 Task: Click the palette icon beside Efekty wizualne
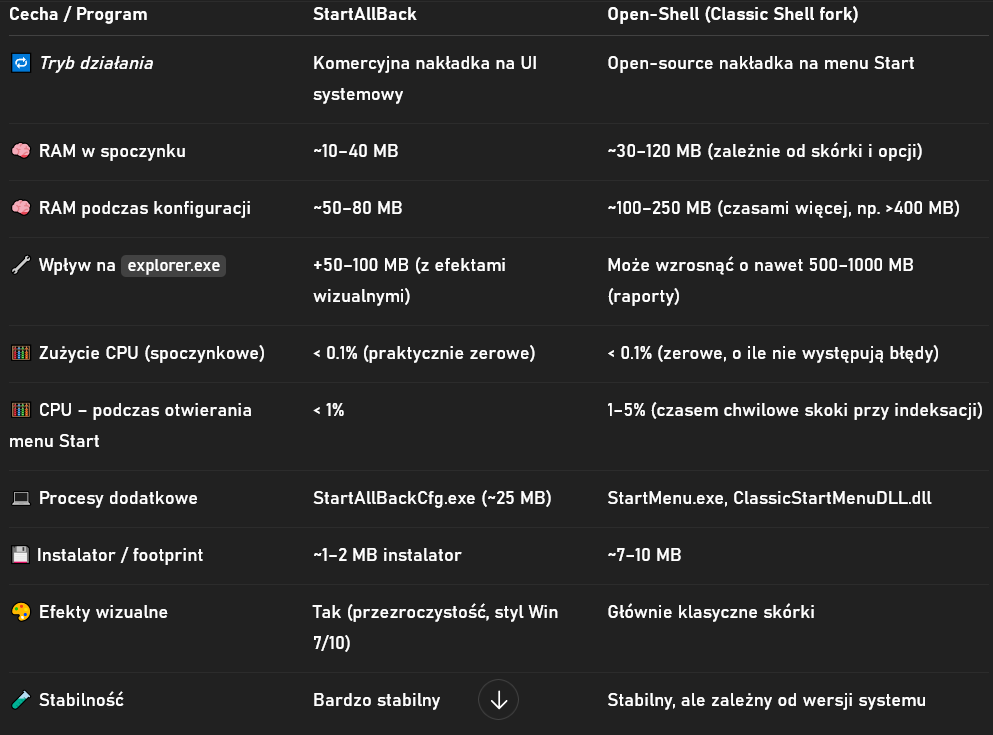[20, 612]
